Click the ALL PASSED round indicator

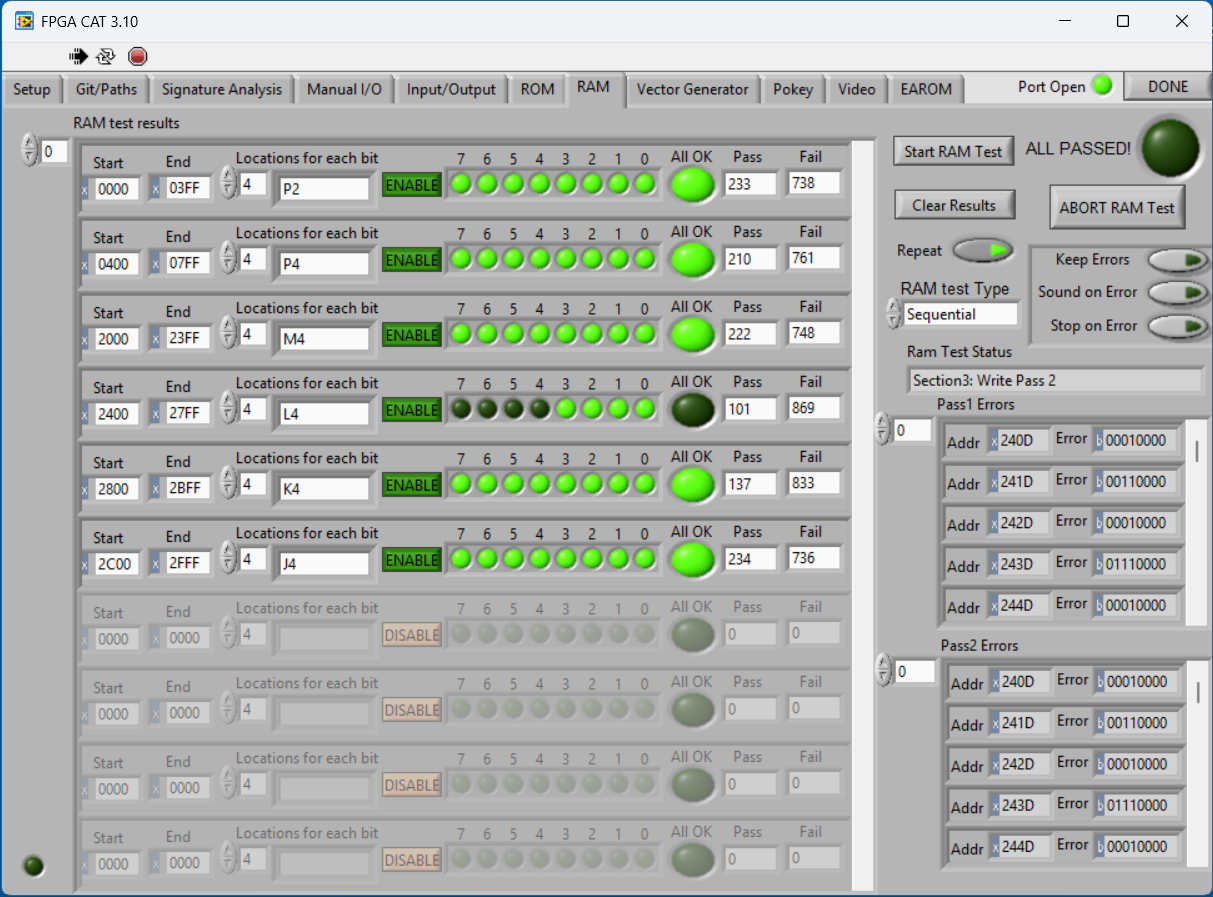pyautogui.click(x=1171, y=147)
